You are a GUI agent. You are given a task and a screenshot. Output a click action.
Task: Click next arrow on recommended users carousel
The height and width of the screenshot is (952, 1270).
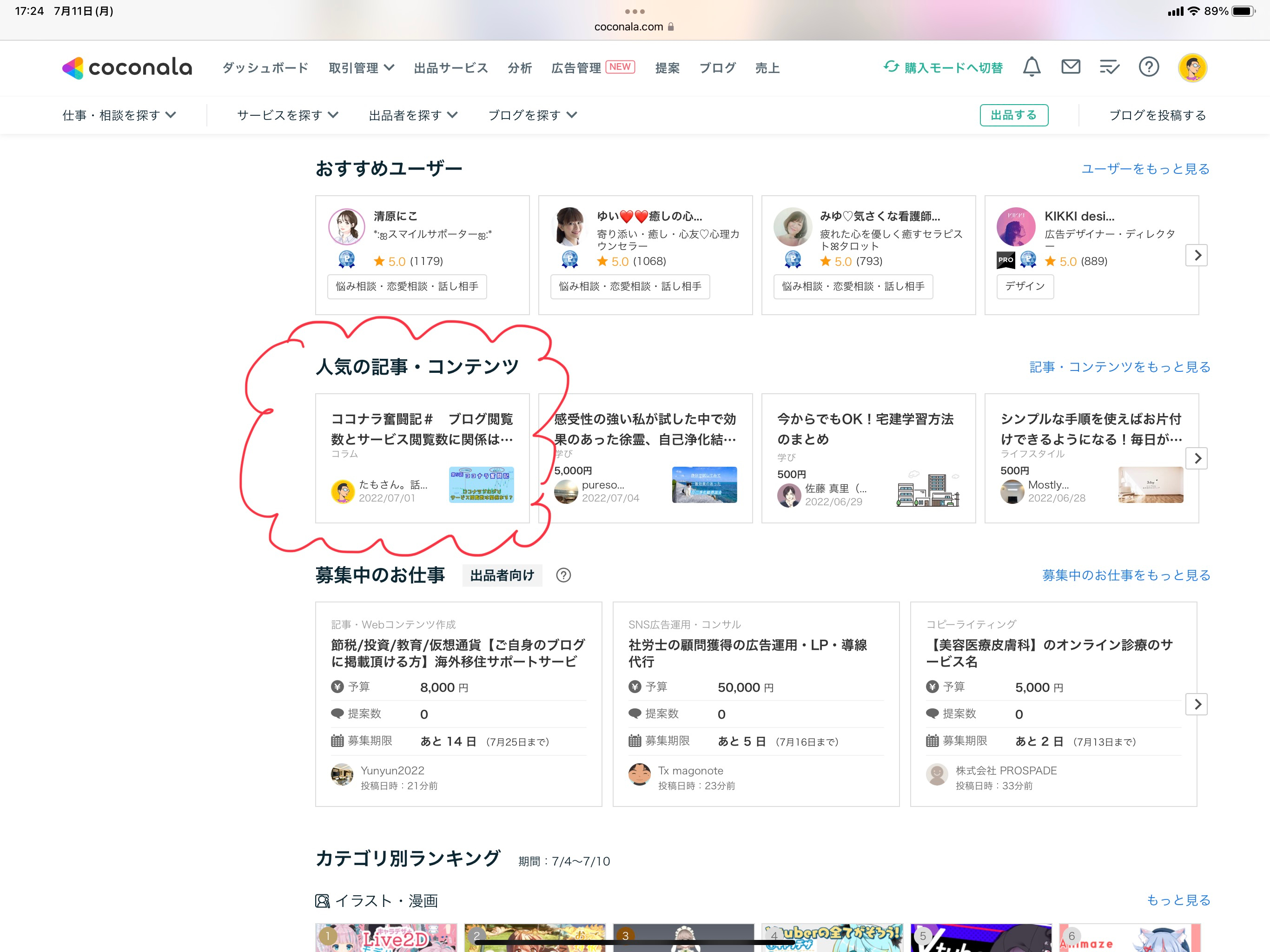pos(1197,255)
